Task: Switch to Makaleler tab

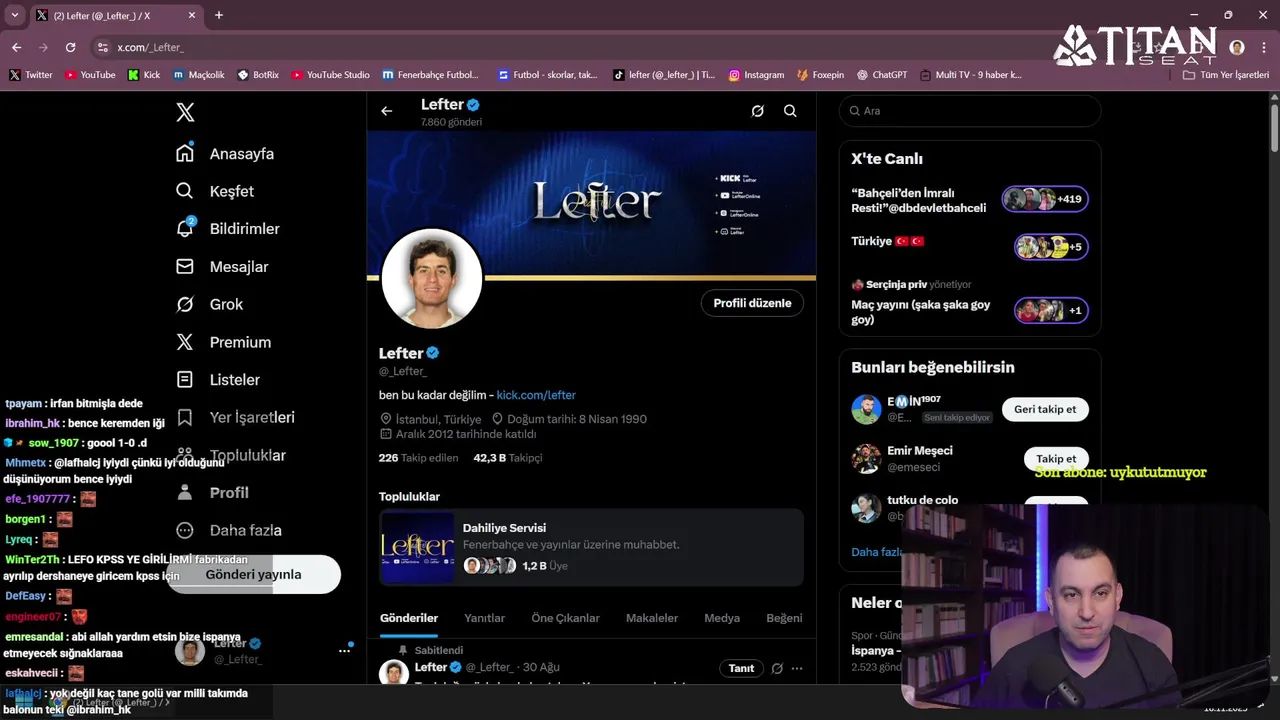Action: [x=652, y=618]
